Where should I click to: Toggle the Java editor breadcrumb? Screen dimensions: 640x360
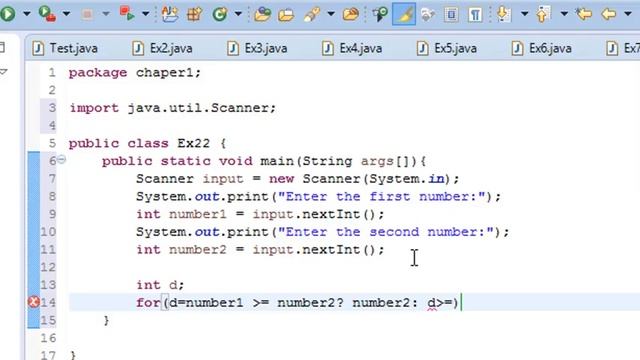tap(380, 15)
